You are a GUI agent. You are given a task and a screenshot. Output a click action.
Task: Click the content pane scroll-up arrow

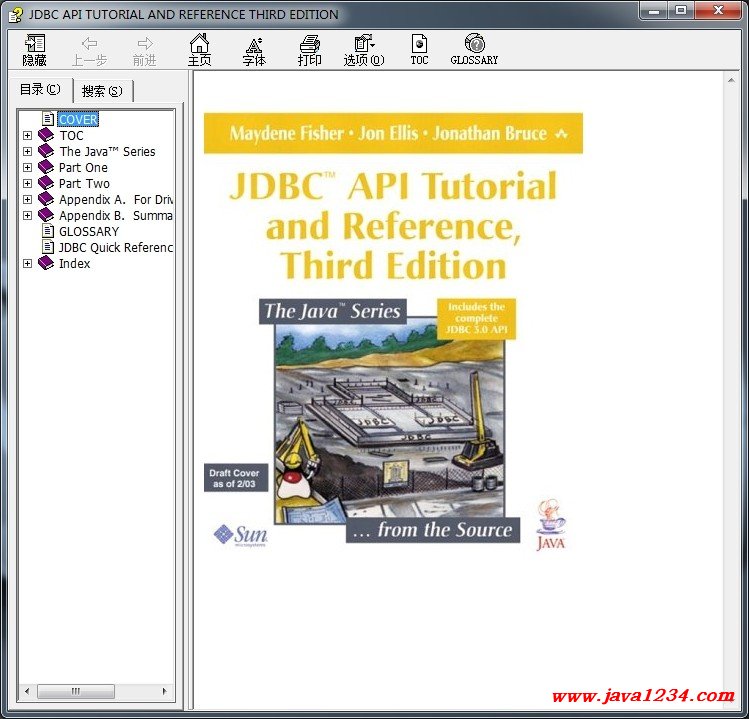(731, 80)
